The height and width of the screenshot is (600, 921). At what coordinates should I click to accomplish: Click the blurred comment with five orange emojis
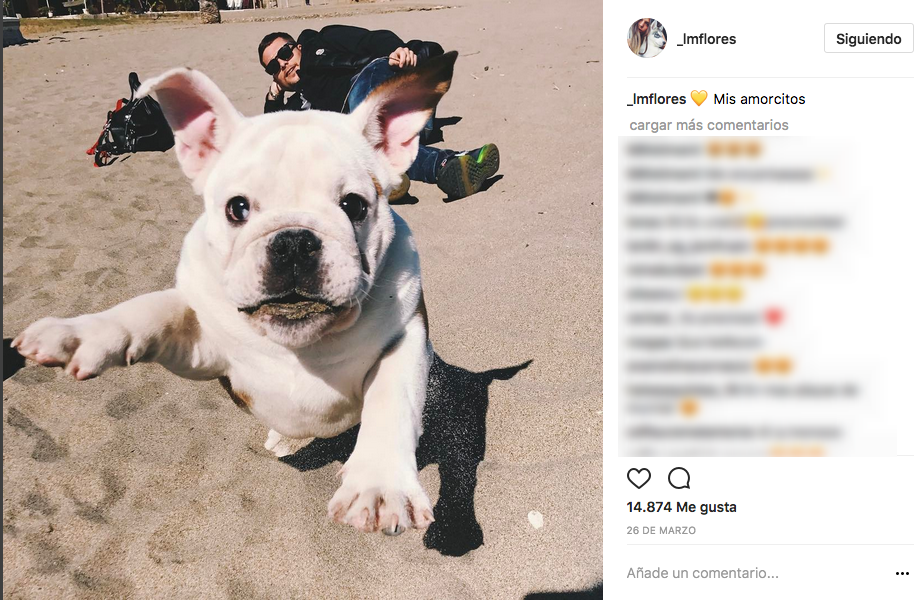pos(727,245)
